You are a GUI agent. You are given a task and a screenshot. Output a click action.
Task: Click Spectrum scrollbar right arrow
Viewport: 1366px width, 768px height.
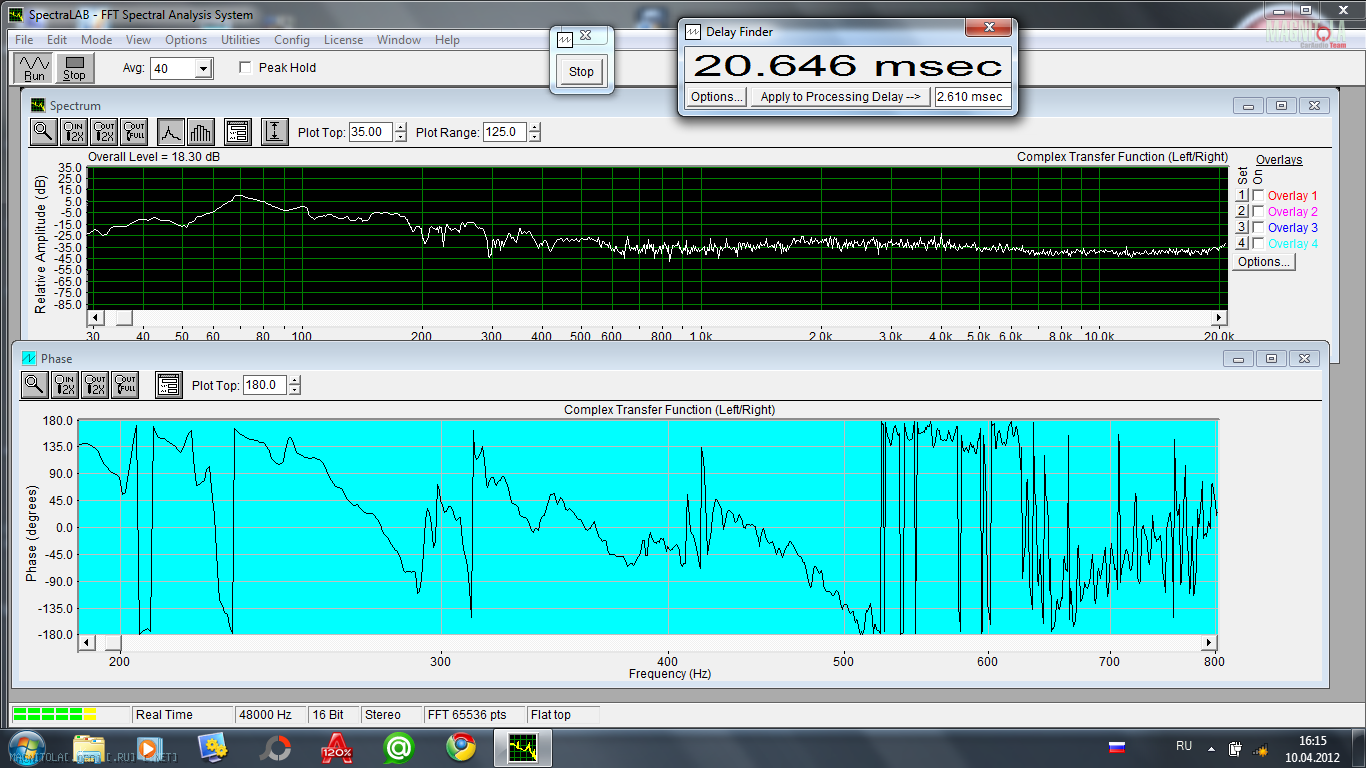[x=1219, y=318]
